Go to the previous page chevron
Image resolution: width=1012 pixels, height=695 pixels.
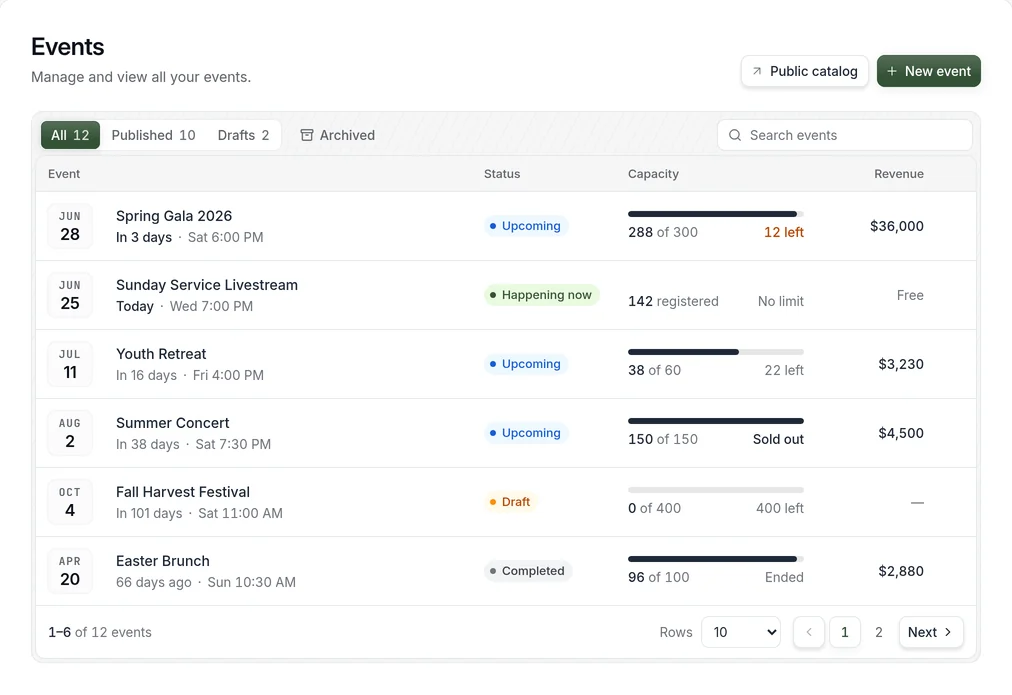pyautogui.click(x=809, y=632)
